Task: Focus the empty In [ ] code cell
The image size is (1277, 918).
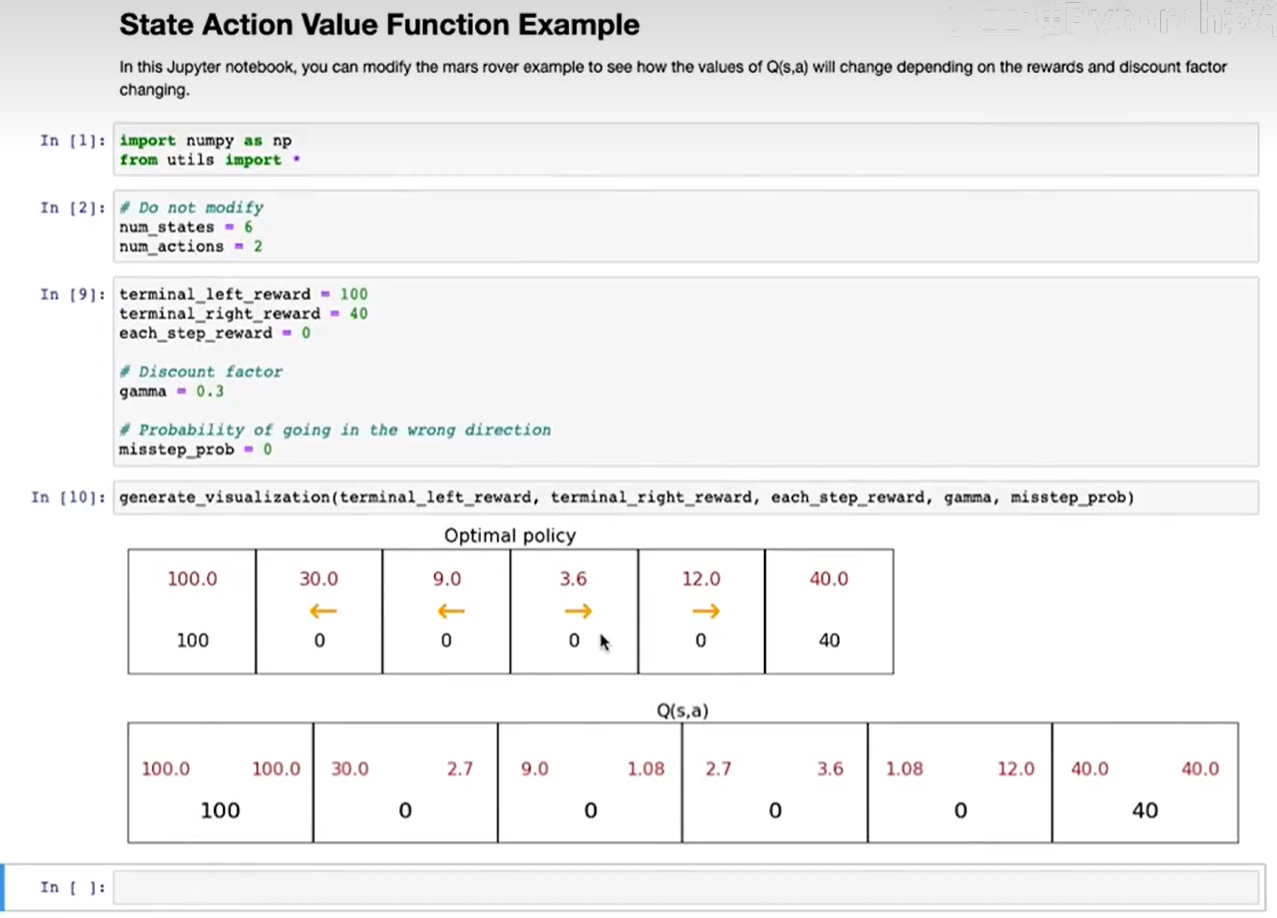Action: (x=685, y=887)
